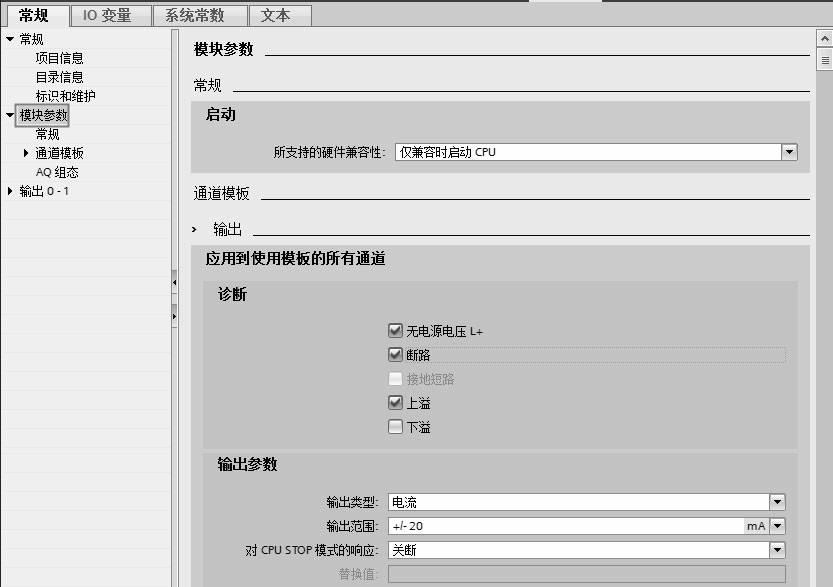
Task: Select 常规 under 模块参数 in tree
Action: point(47,134)
